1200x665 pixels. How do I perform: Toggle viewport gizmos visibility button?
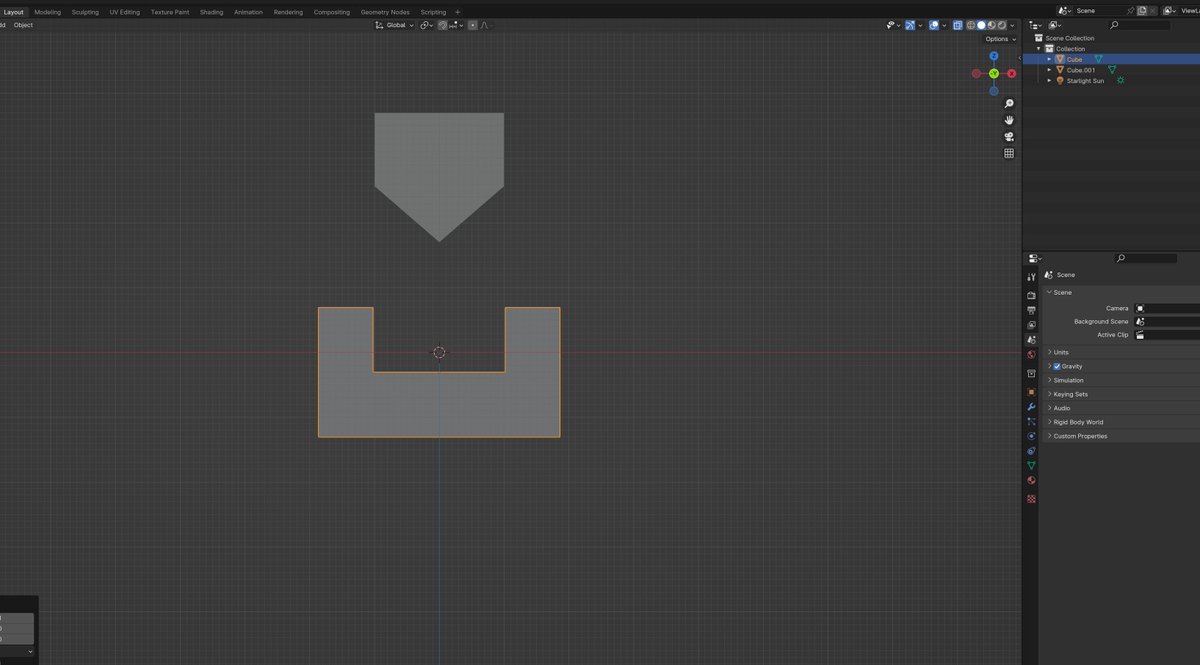tap(911, 24)
